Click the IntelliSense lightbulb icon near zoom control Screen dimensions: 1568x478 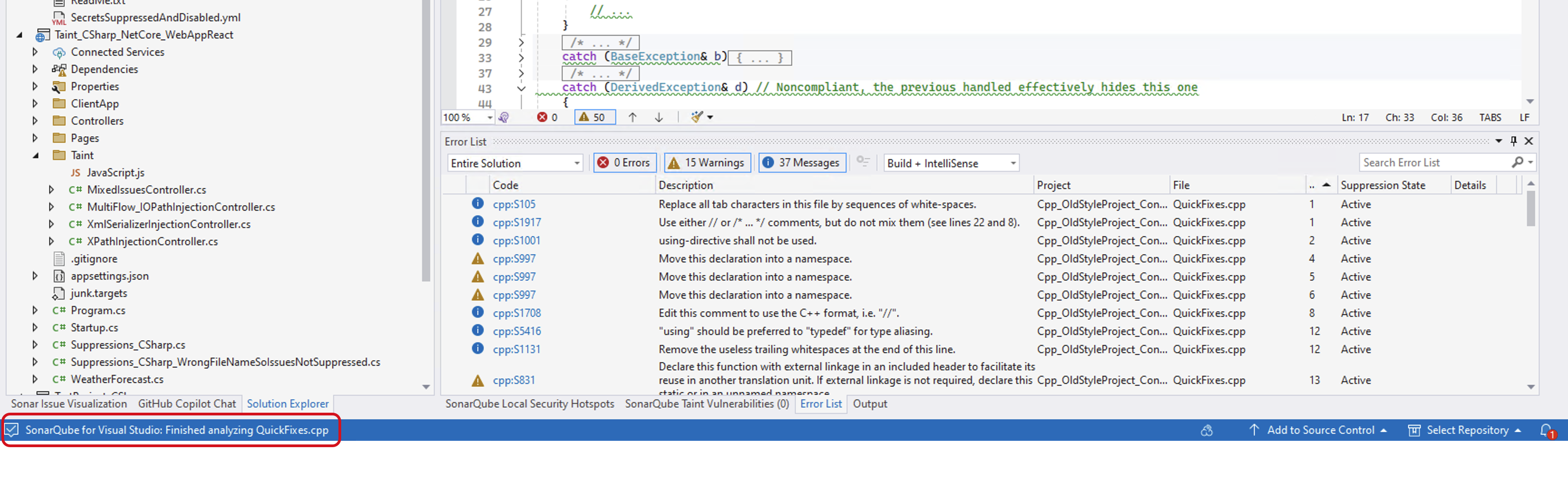504,117
